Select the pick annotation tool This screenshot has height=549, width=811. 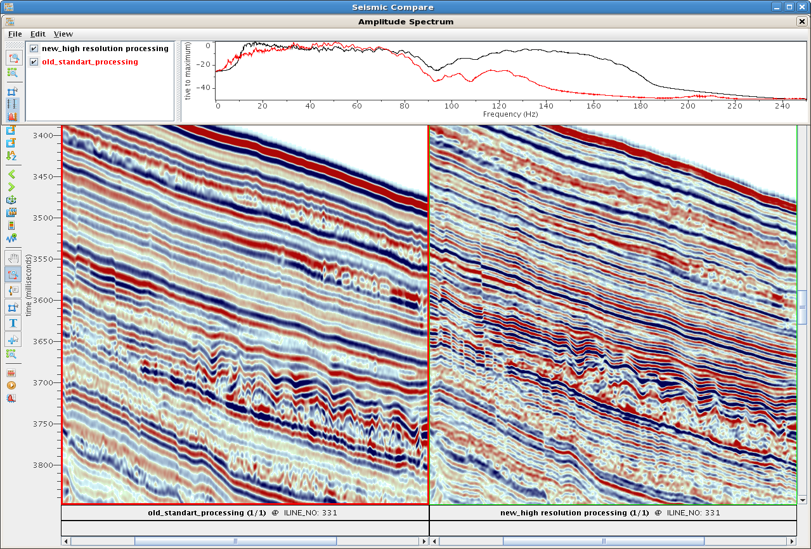(13, 290)
